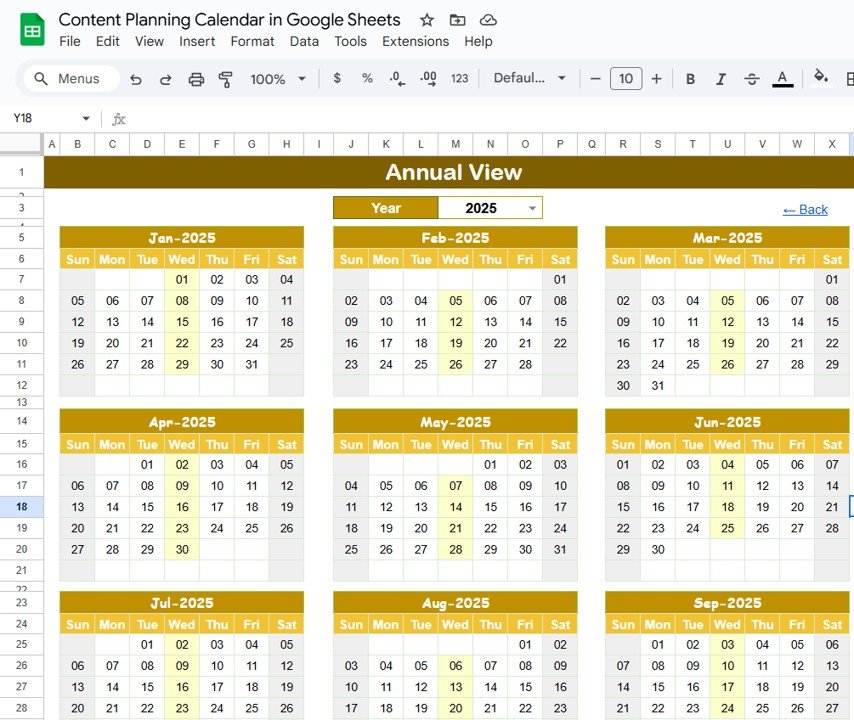Check the cloud save status icon
The height and width of the screenshot is (720, 854).
488,20
